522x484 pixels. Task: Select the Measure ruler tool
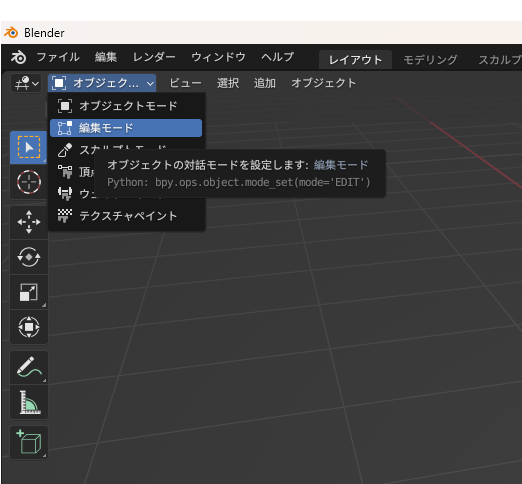coord(29,402)
